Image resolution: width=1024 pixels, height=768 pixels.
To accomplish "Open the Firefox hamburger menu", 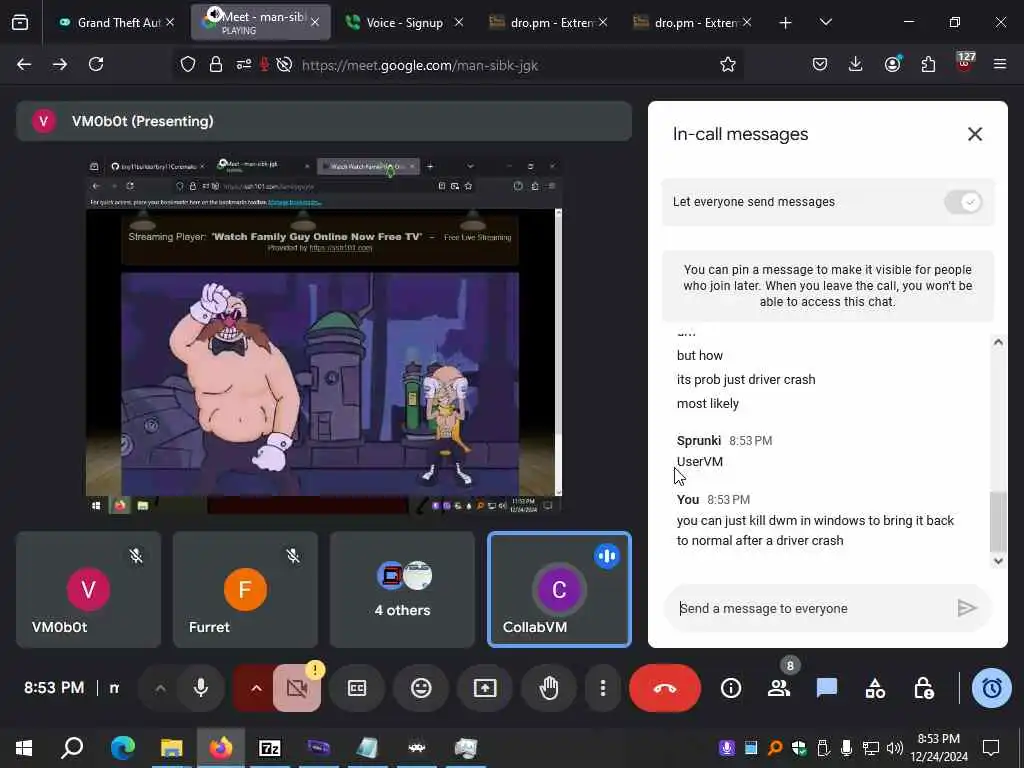I will 1000,64.
